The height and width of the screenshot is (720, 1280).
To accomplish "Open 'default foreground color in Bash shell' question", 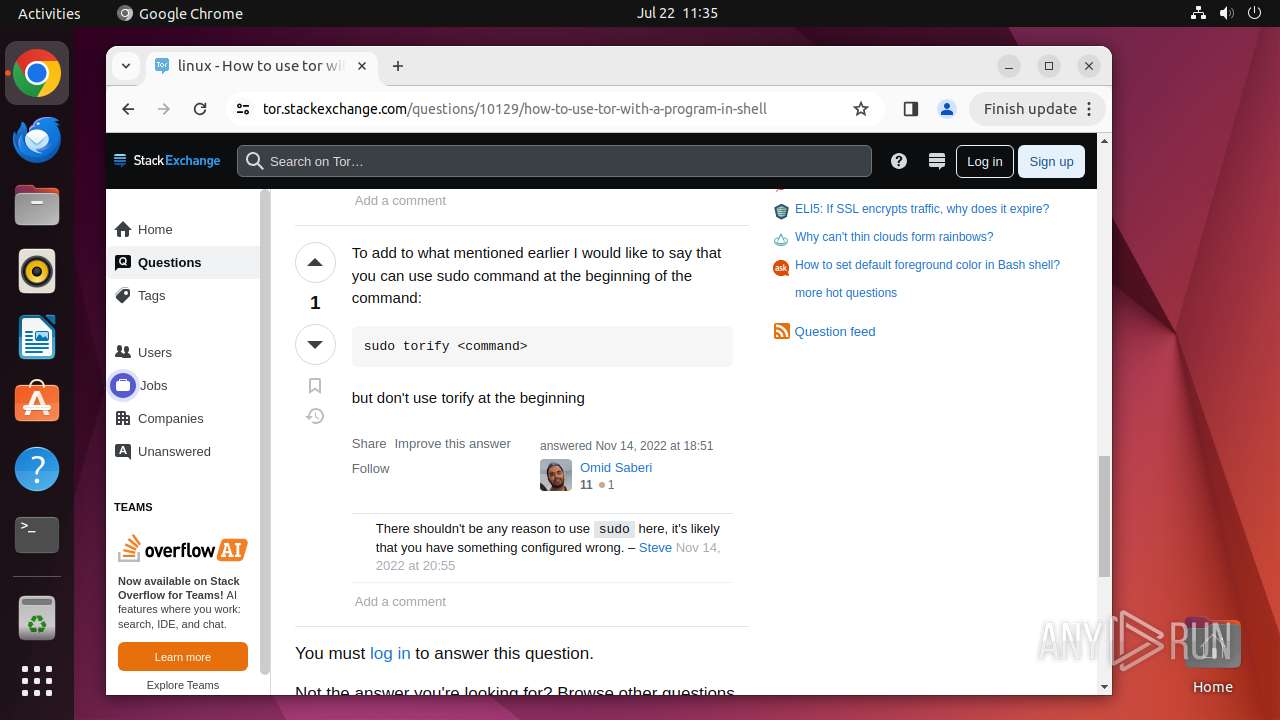I will [927, 265].
